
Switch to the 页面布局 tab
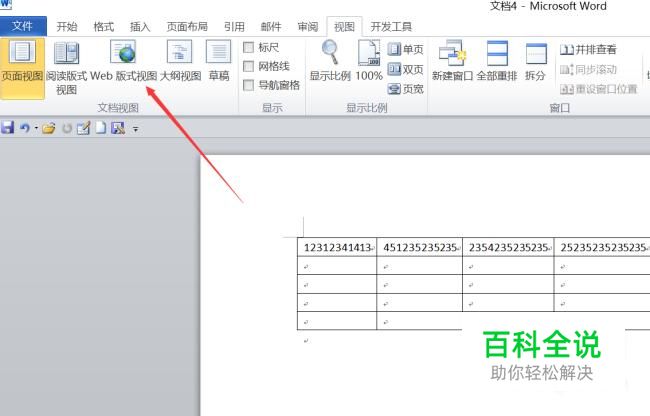coord(187,27)
